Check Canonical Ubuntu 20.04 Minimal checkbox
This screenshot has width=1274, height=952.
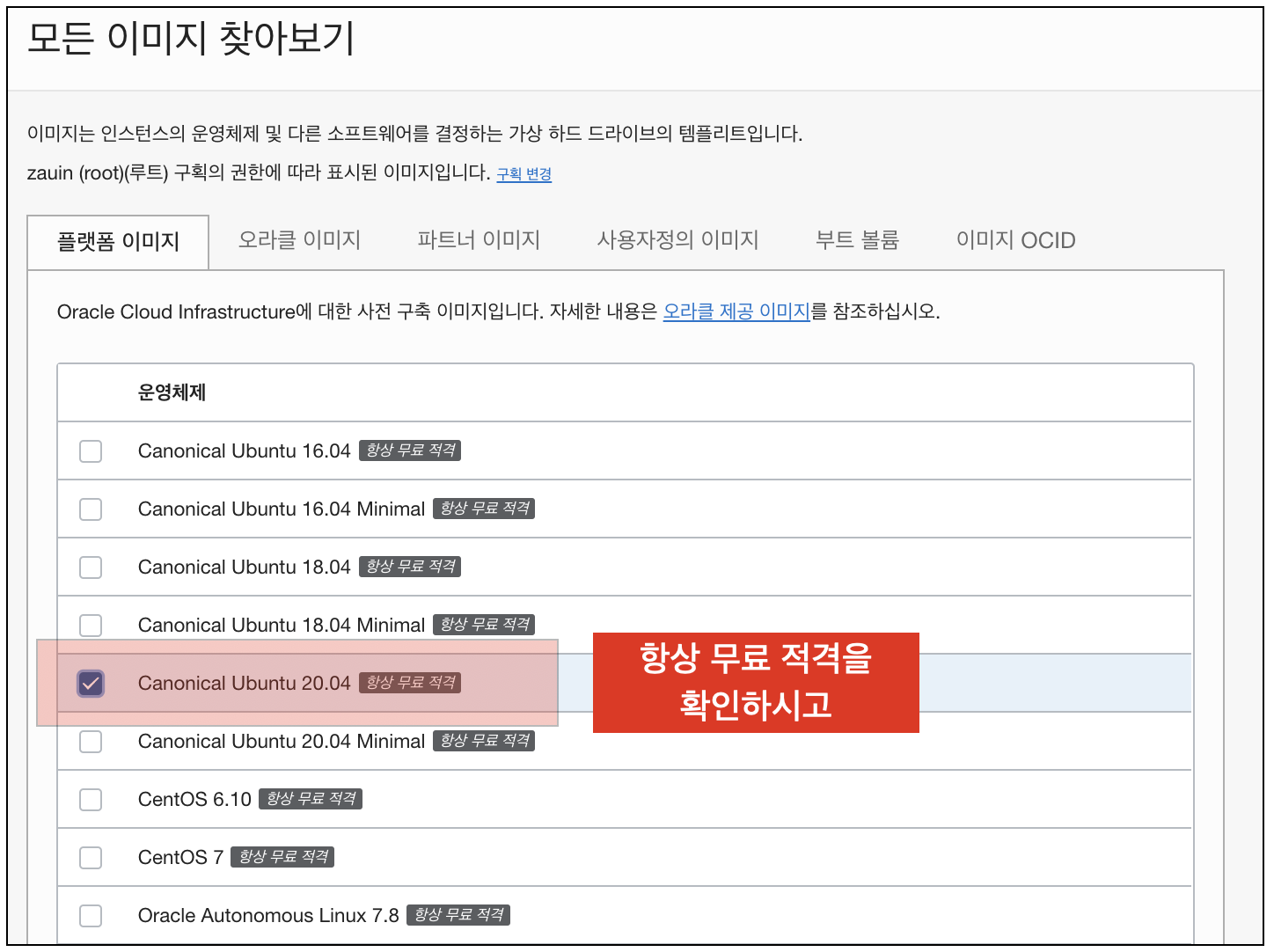point(91,742)
